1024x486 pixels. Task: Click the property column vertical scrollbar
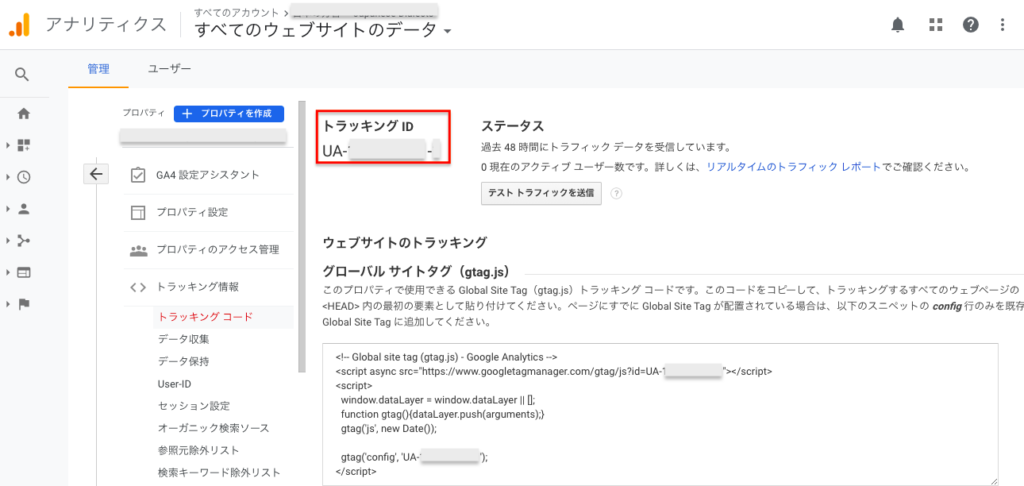click(x=302, y=235)
